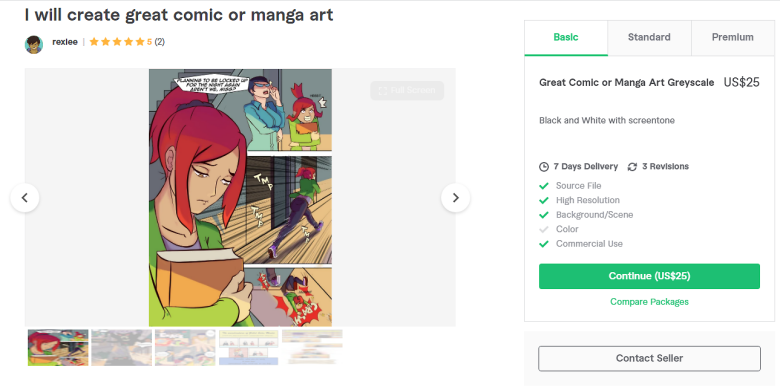The image size is (780, 387).
Task: Click the High Resolution checkmark
Action: coord(544,200)
